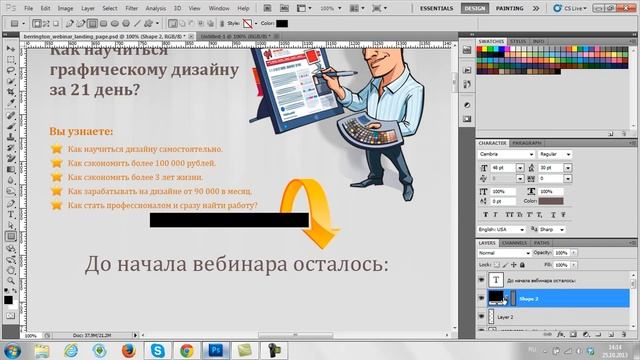The width and height of the screenshot is (640, 360).
Task: Open the File menu
Action: [29, 8]
